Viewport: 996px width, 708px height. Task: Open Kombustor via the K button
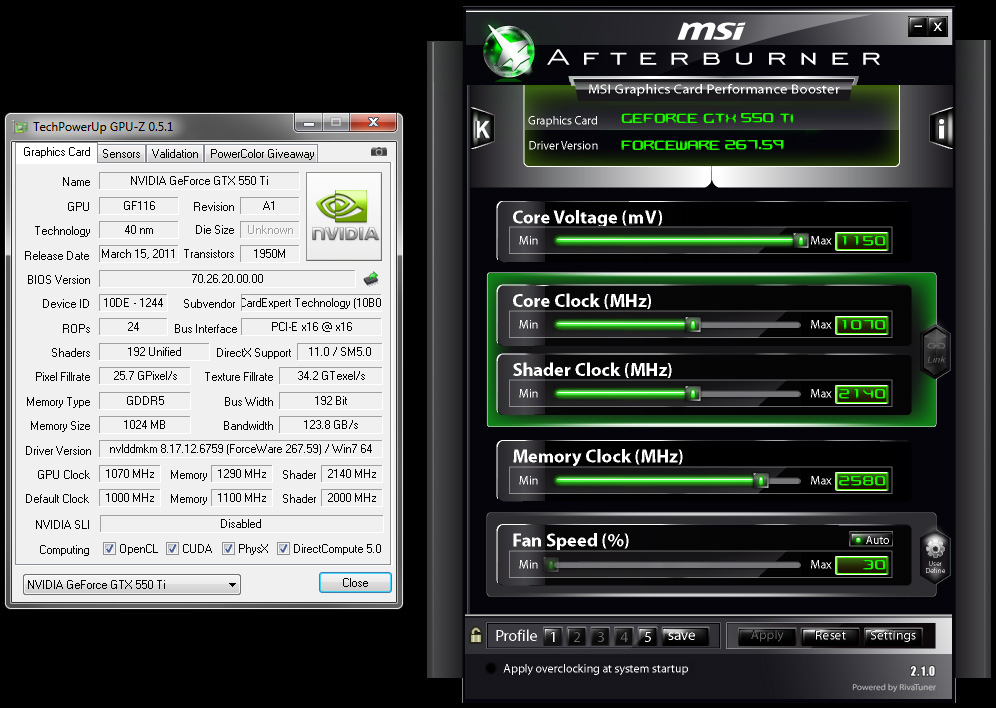click(x=483, y=130)
